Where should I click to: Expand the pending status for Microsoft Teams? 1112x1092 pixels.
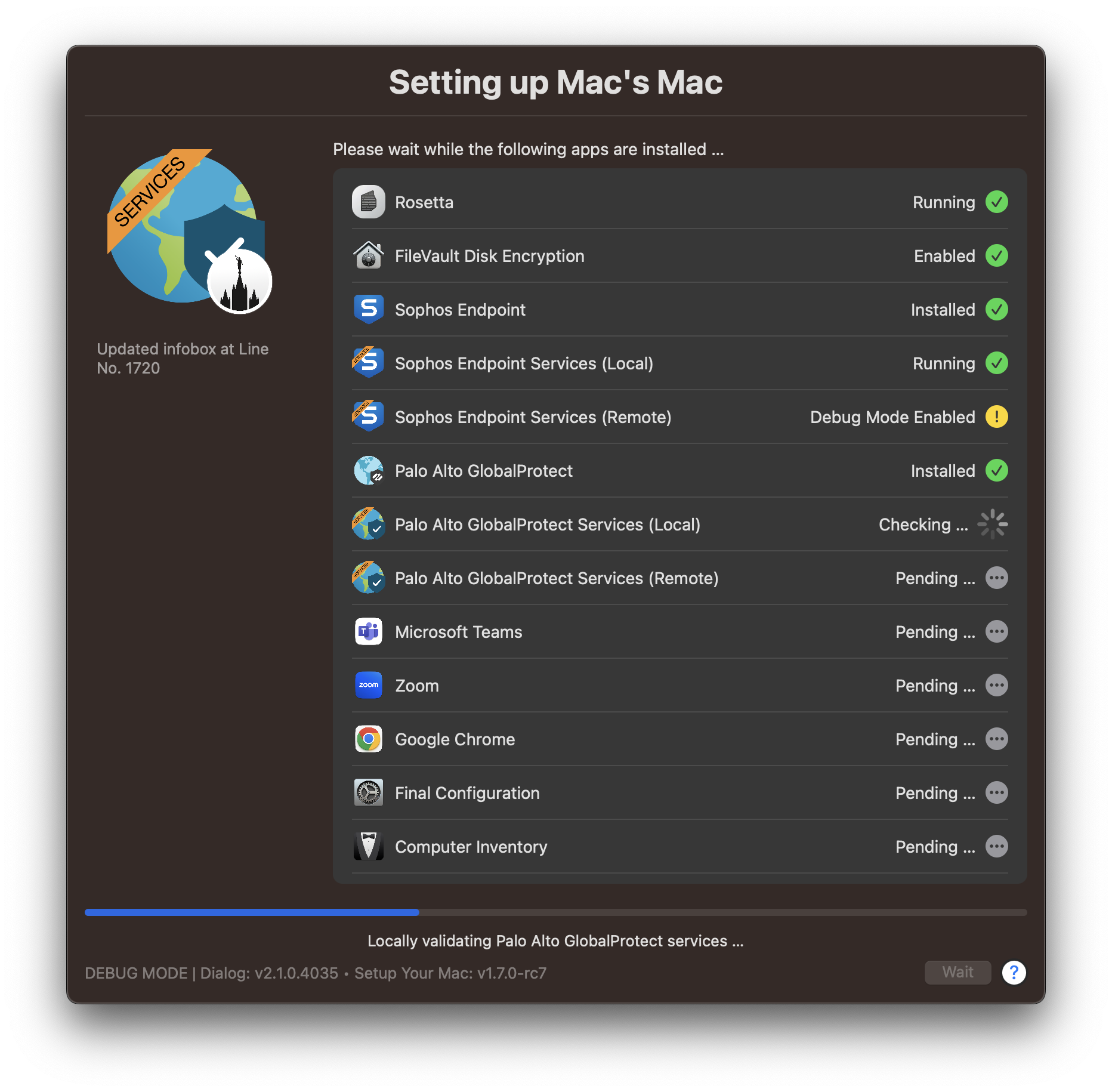(x=997, y=631)
